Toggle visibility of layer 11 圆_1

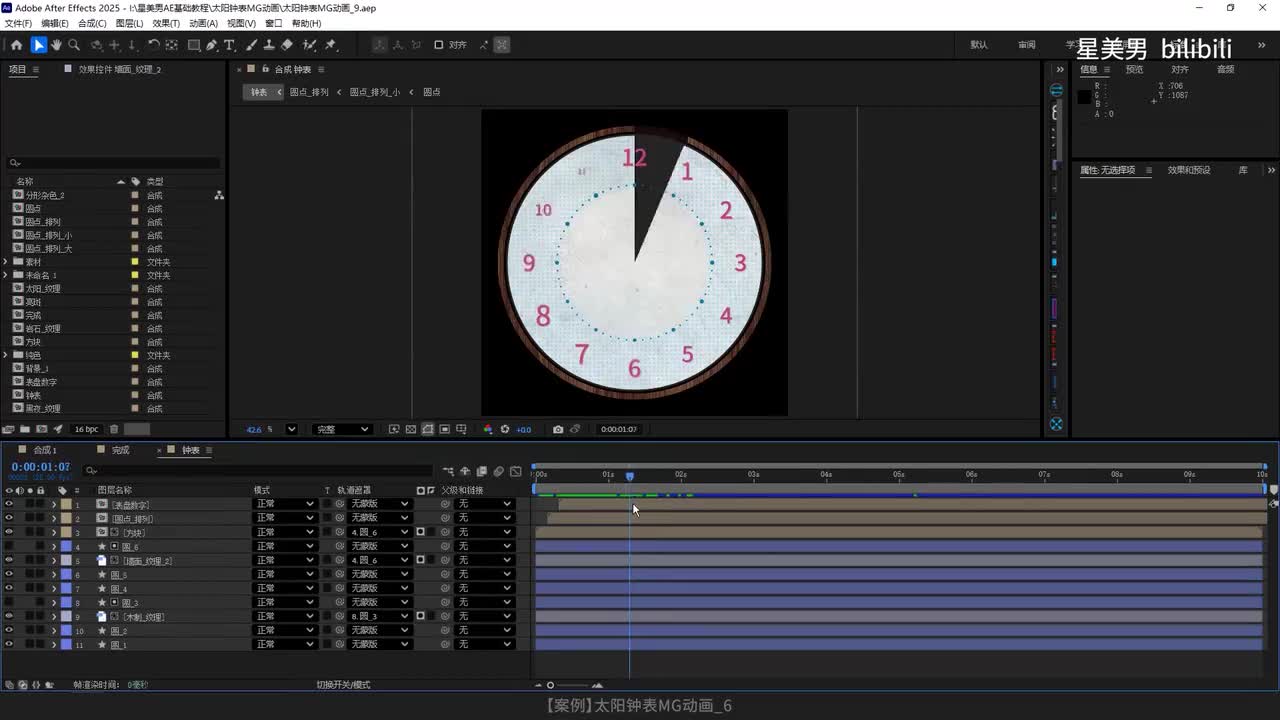(9, 645)
